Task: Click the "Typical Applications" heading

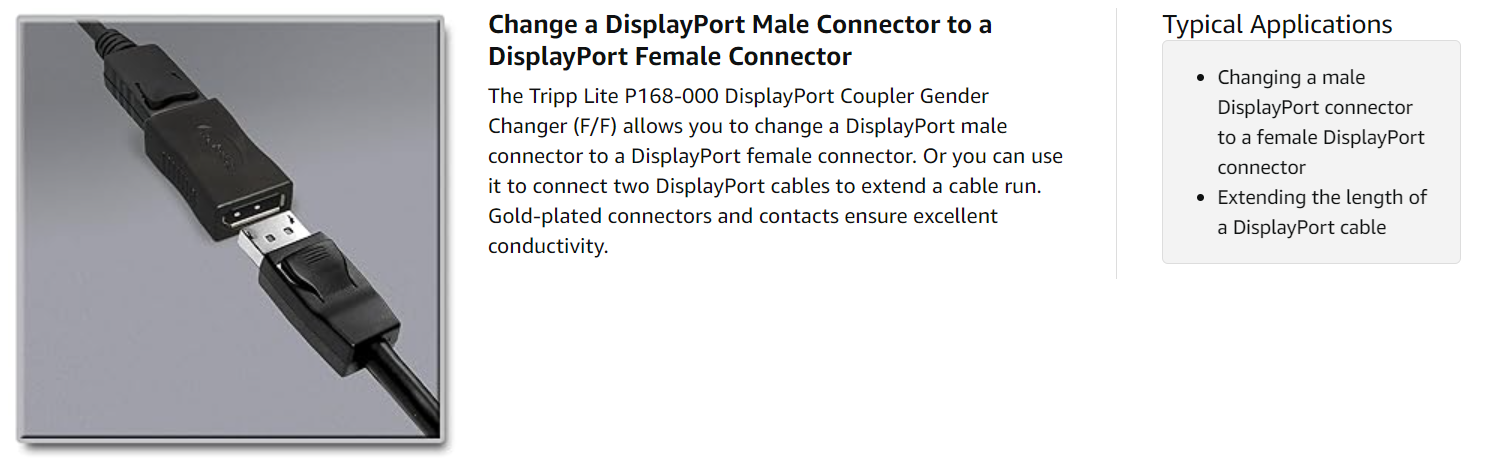Action: point(1277,24)
